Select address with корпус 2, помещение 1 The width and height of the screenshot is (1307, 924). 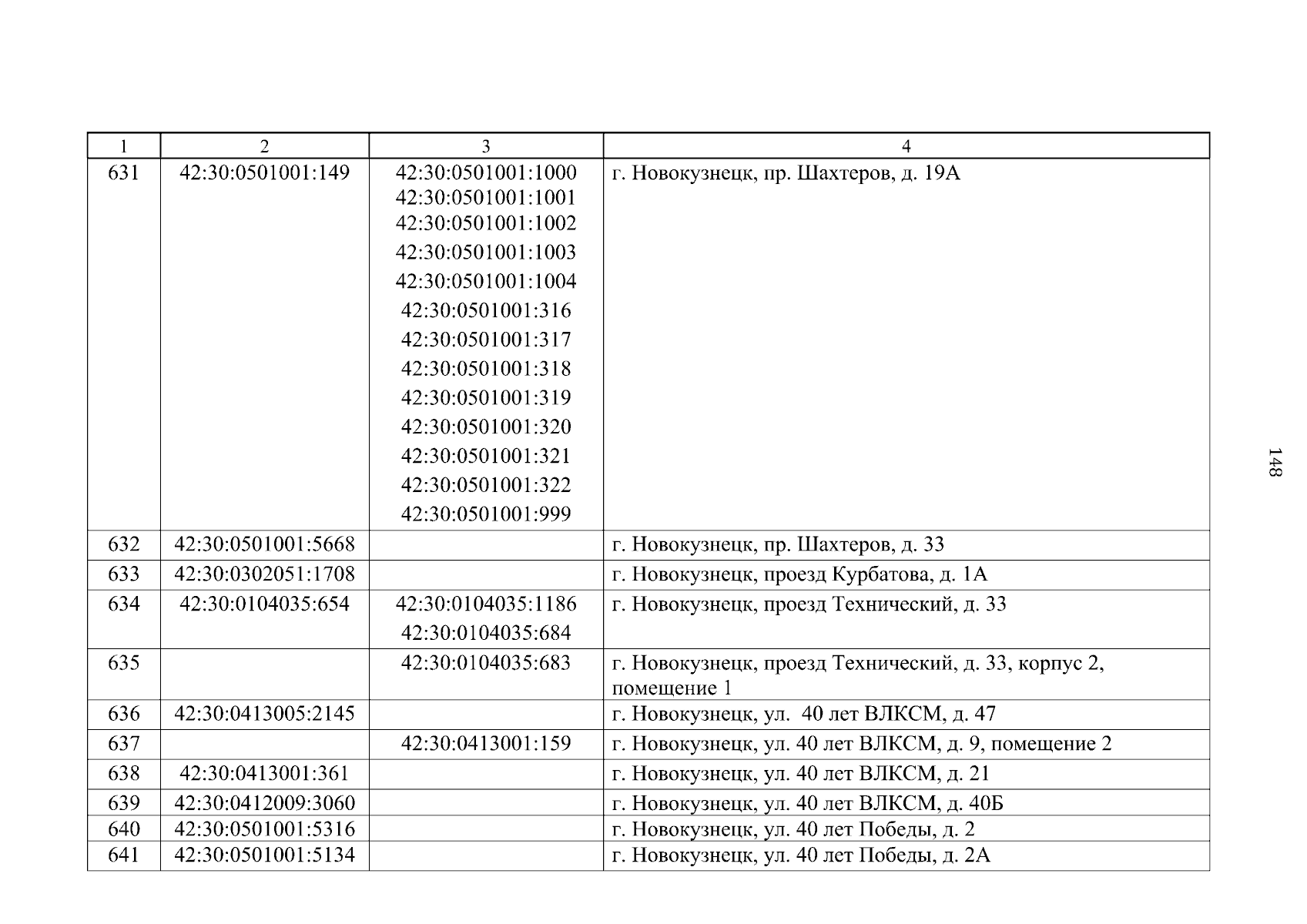(x=858, y=675)
